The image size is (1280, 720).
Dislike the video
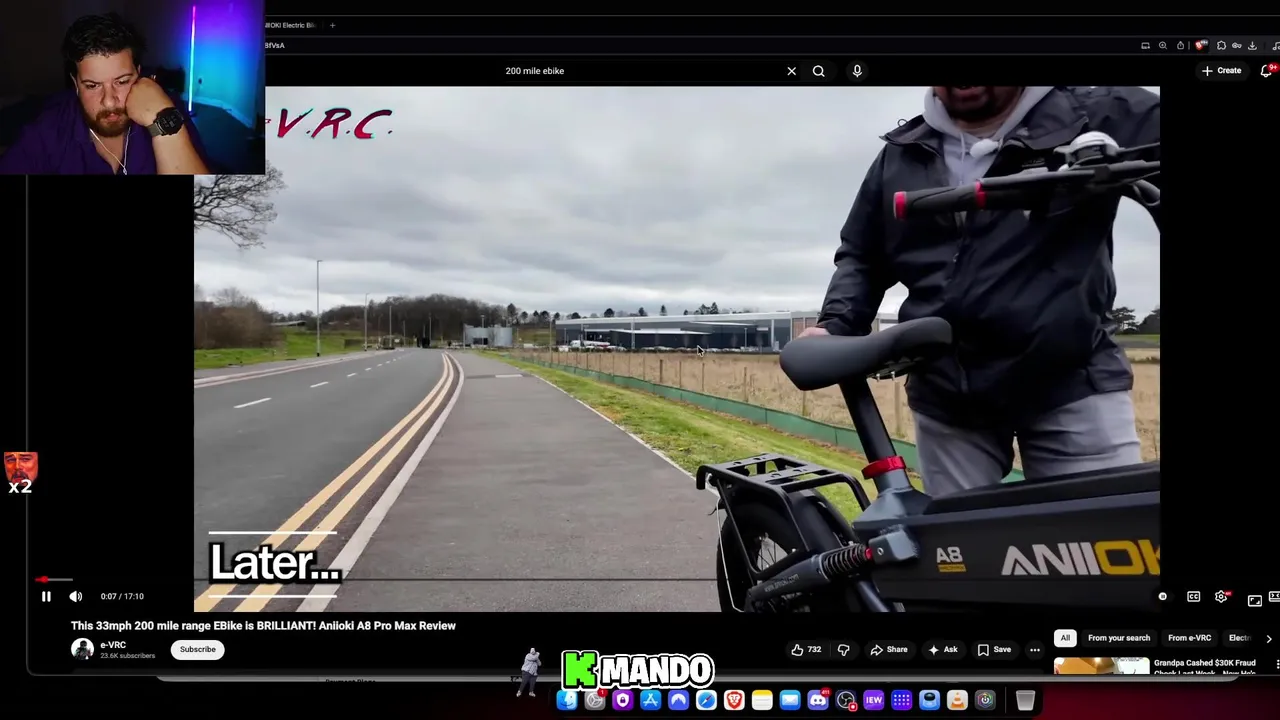[x=843, y=650]
